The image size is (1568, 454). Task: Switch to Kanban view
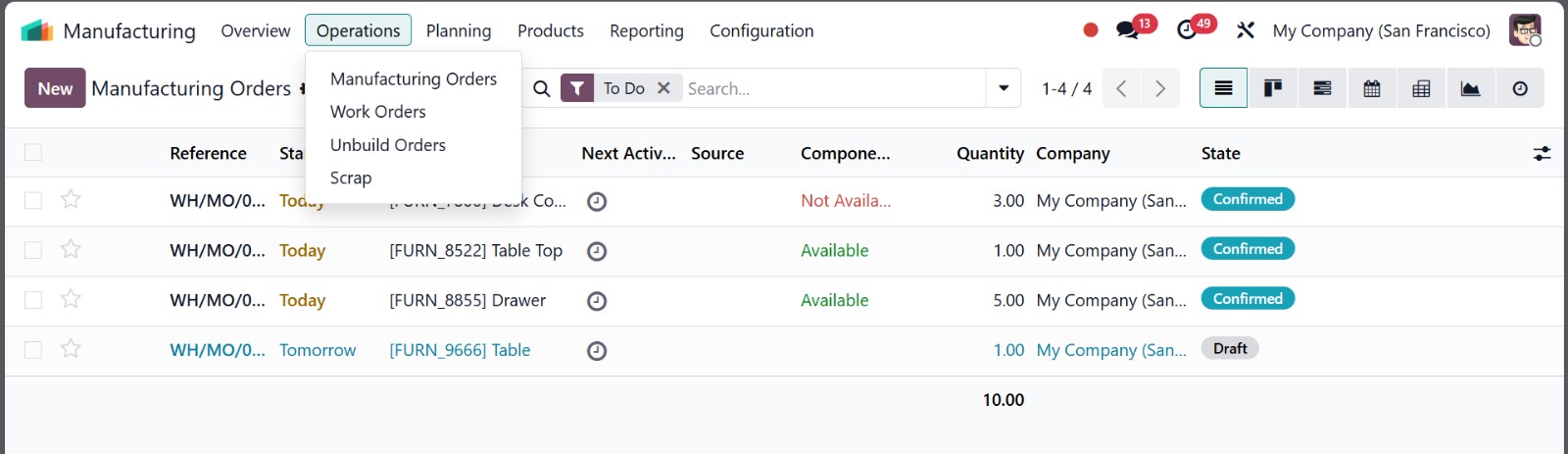[1273, 88]
